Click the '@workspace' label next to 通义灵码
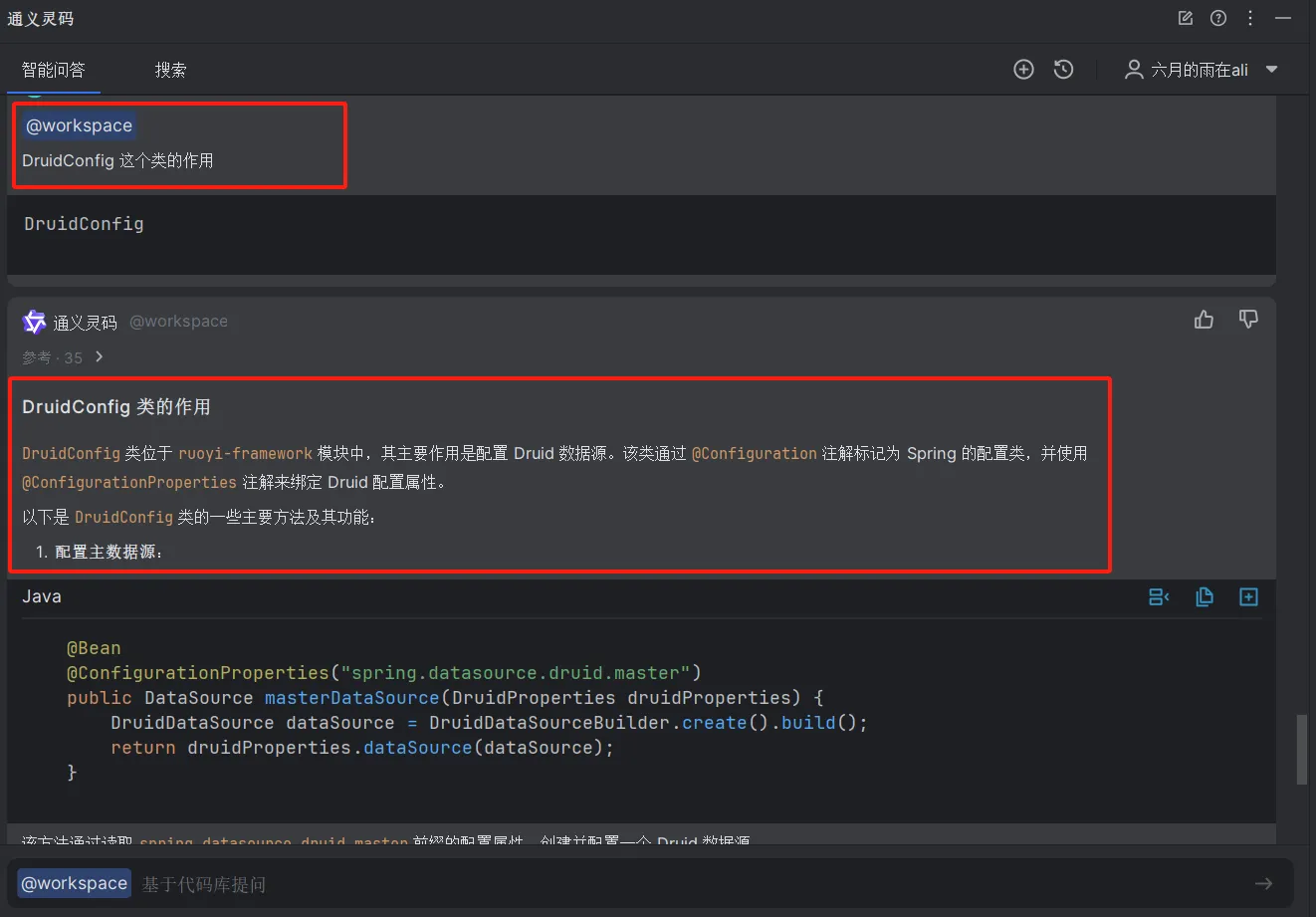 click(x=178, y=322)
